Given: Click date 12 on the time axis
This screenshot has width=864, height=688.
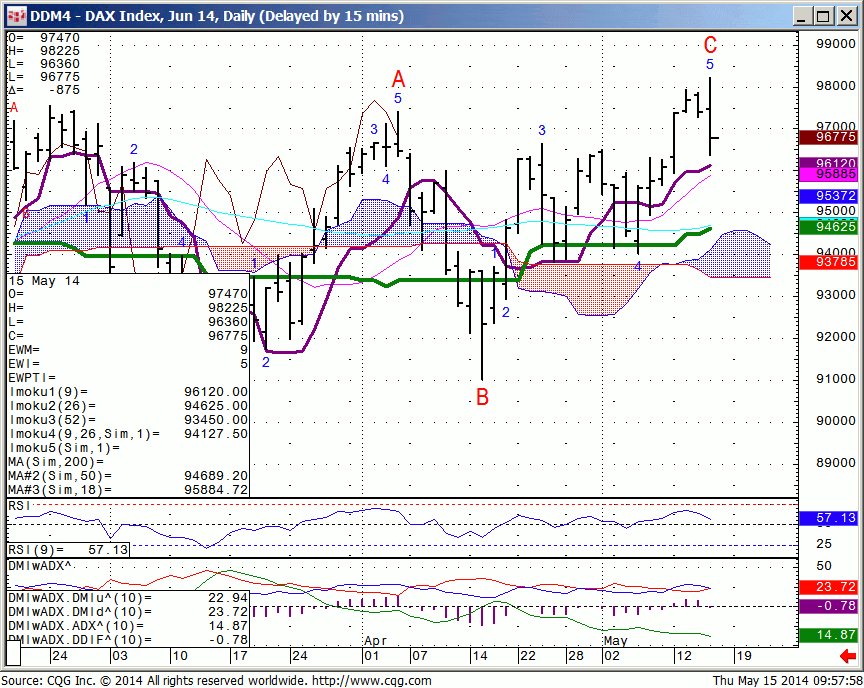Looking at the screenshot, I should (x=684, y=656).
